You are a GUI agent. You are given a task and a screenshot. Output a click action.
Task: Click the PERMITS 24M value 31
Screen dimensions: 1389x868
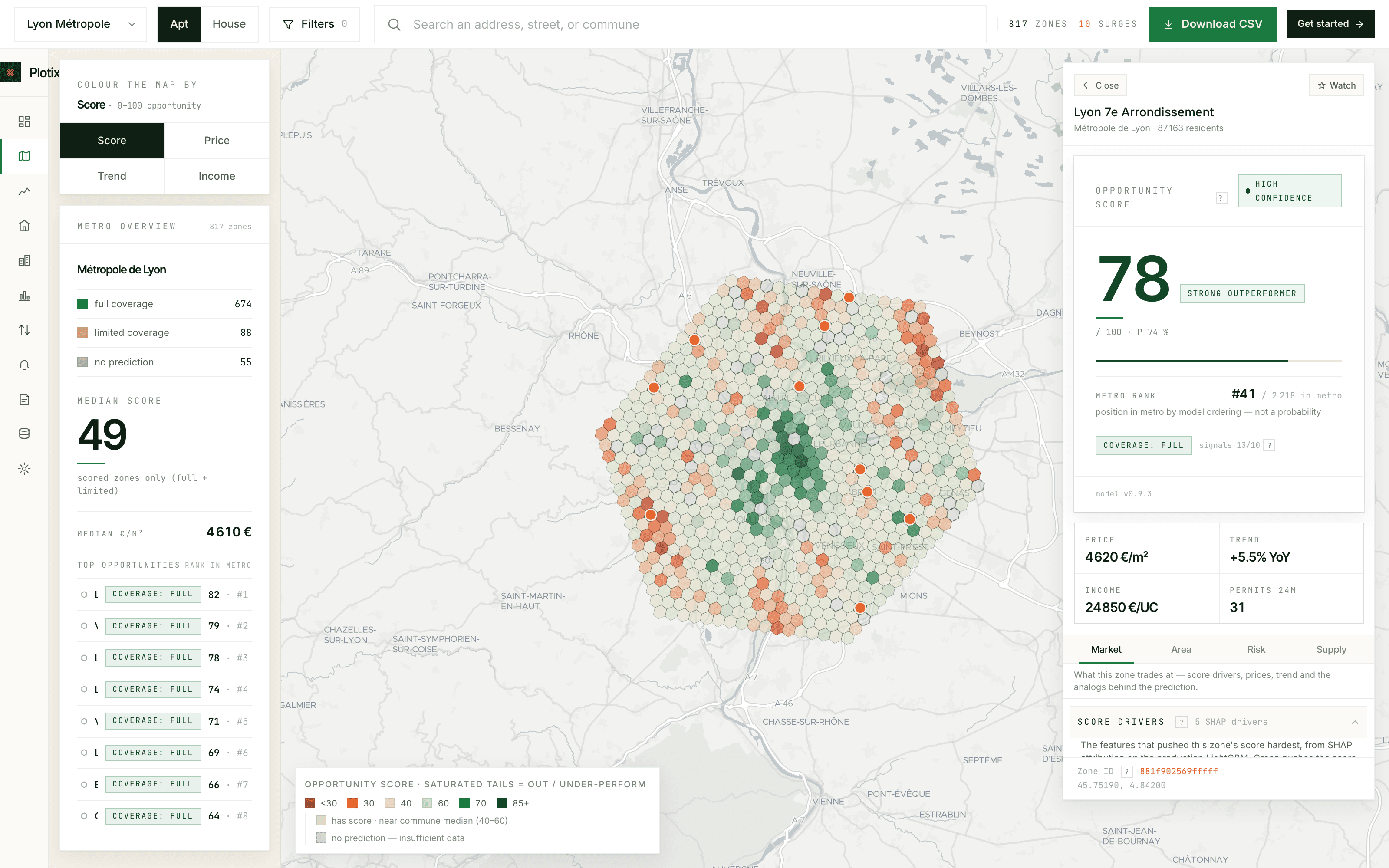(x=1237, y=607)
